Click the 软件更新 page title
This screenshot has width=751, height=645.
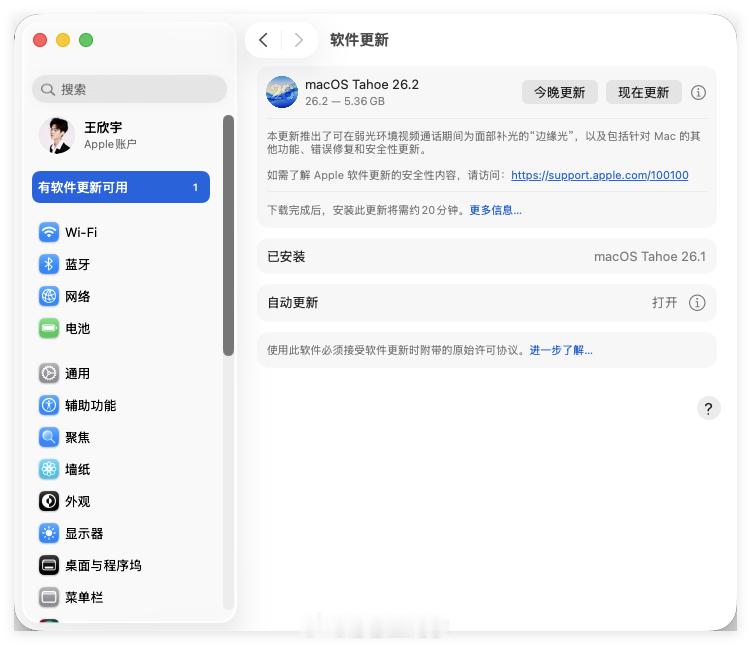[359, 40]
